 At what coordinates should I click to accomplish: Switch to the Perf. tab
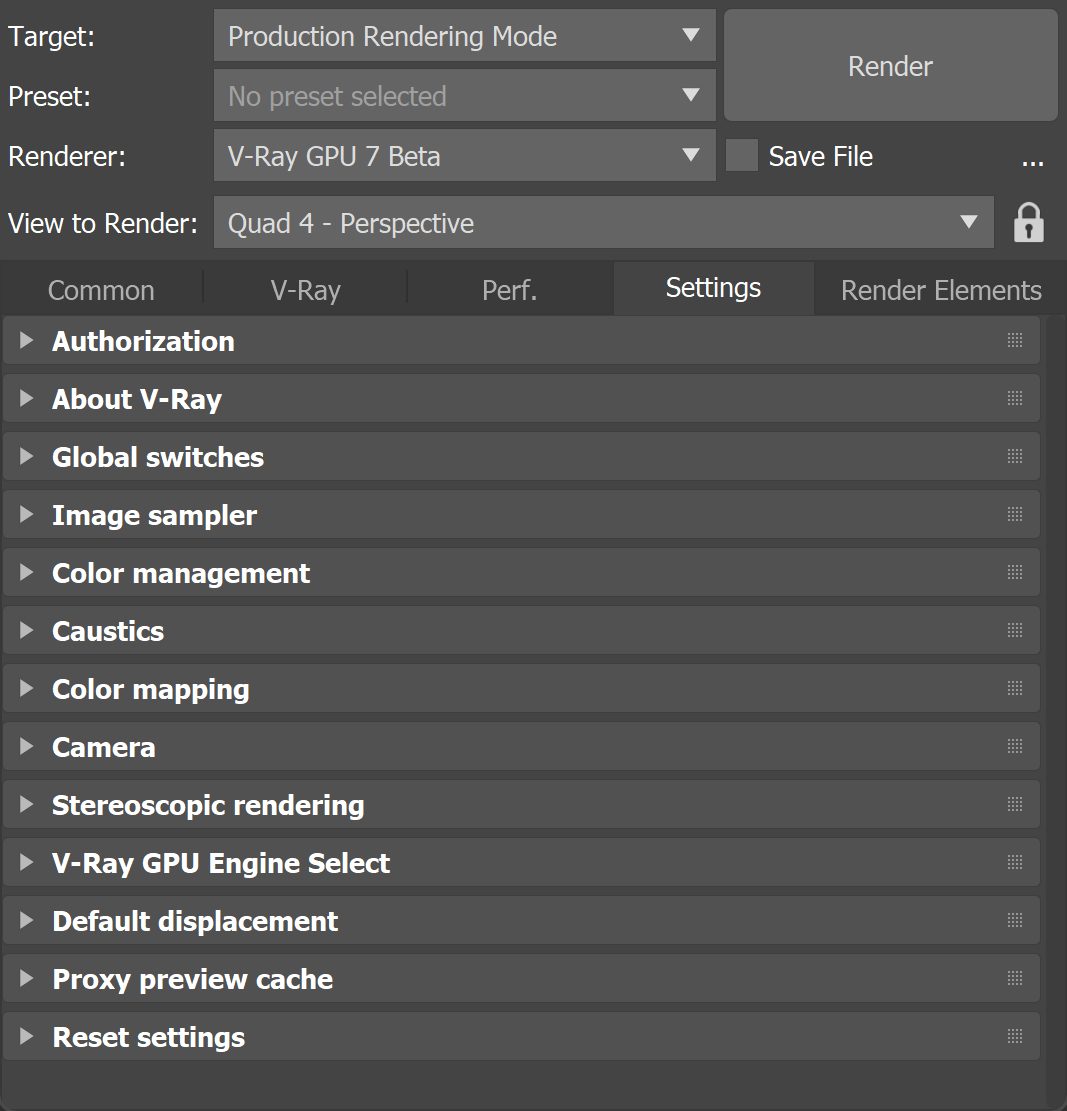509,290
